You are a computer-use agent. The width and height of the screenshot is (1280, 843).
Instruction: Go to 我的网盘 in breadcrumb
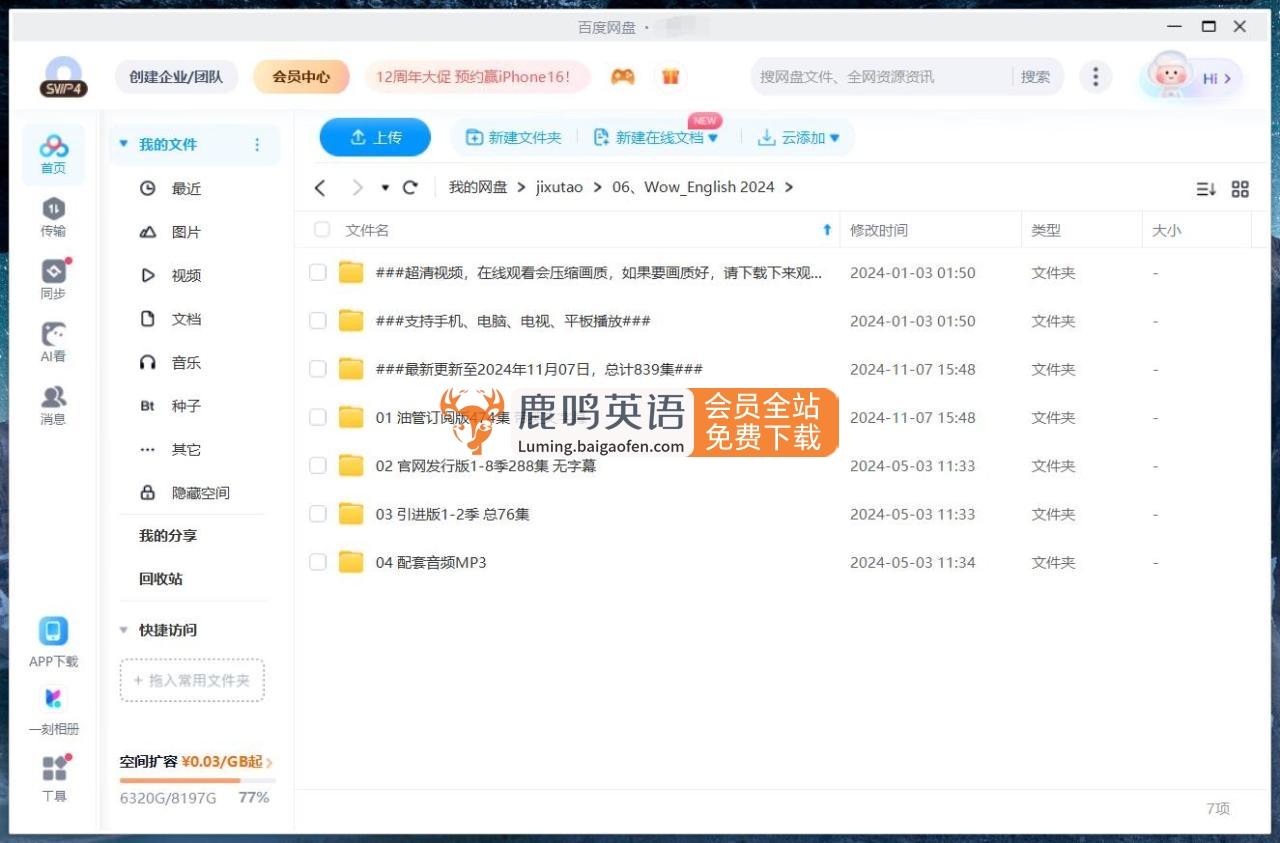(x=478, y=187)
